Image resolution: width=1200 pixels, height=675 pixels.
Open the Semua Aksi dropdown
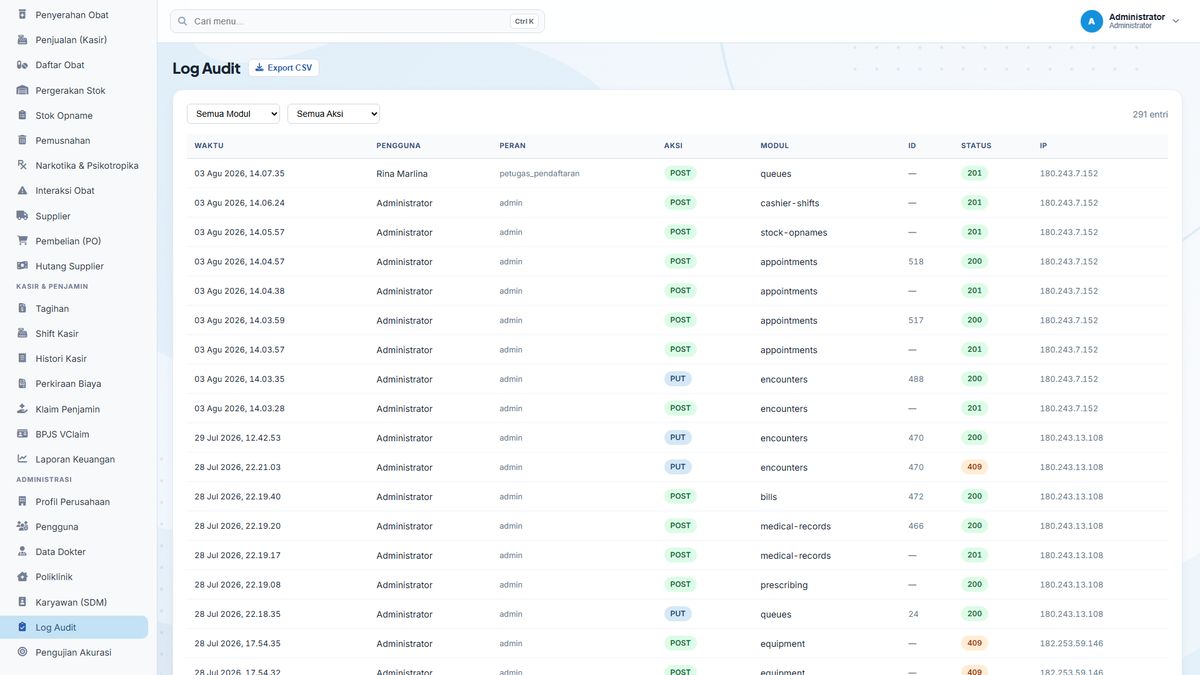tap(333, 114)
